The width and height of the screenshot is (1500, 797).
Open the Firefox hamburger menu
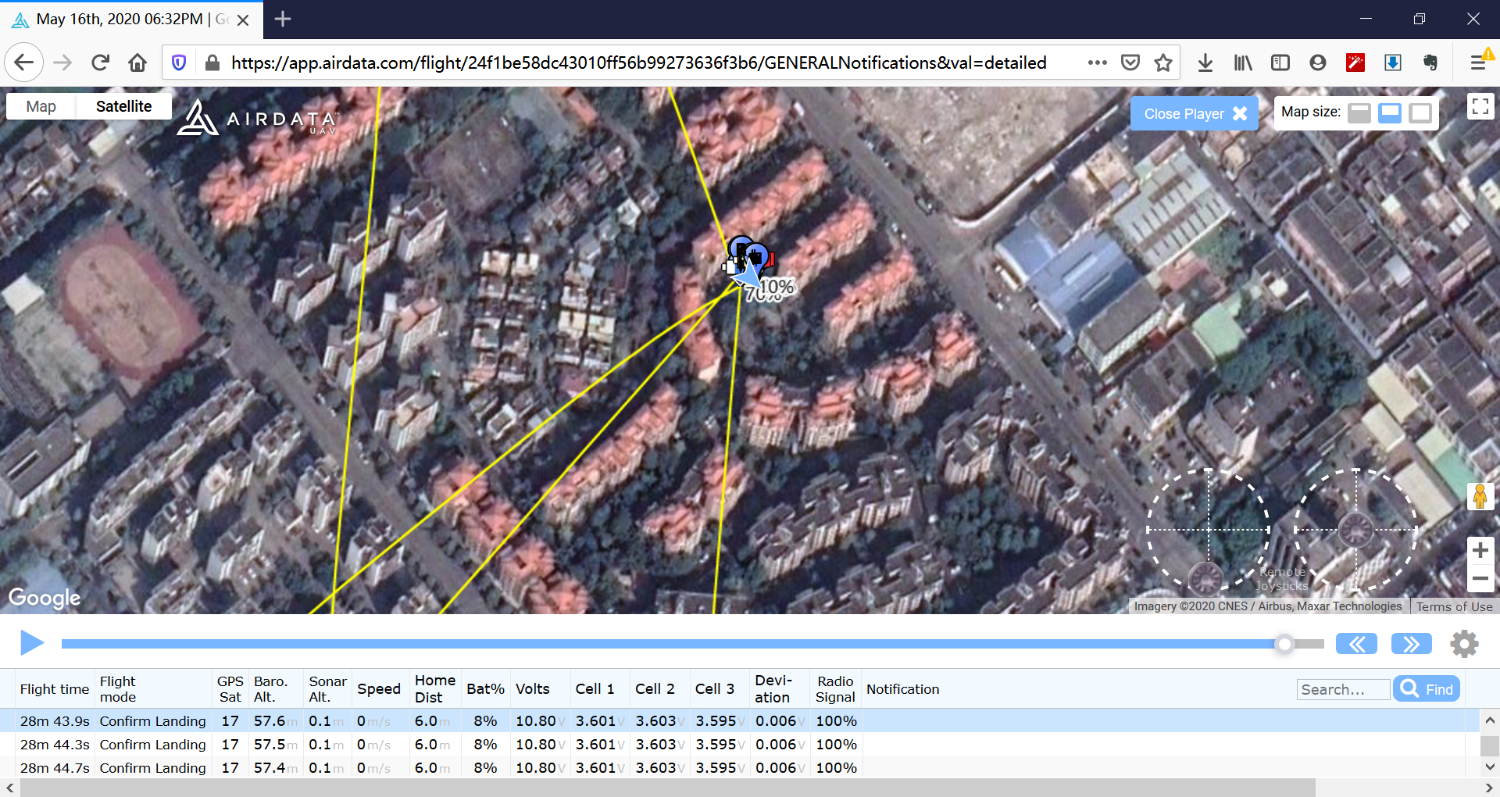point(1479,62)
